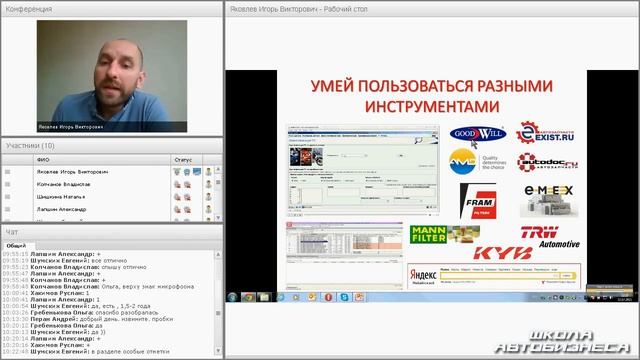This screenshot has height=360, width=640.
Task: Click the Яндекс logo on the slide
Action: [x=423, y=274]
